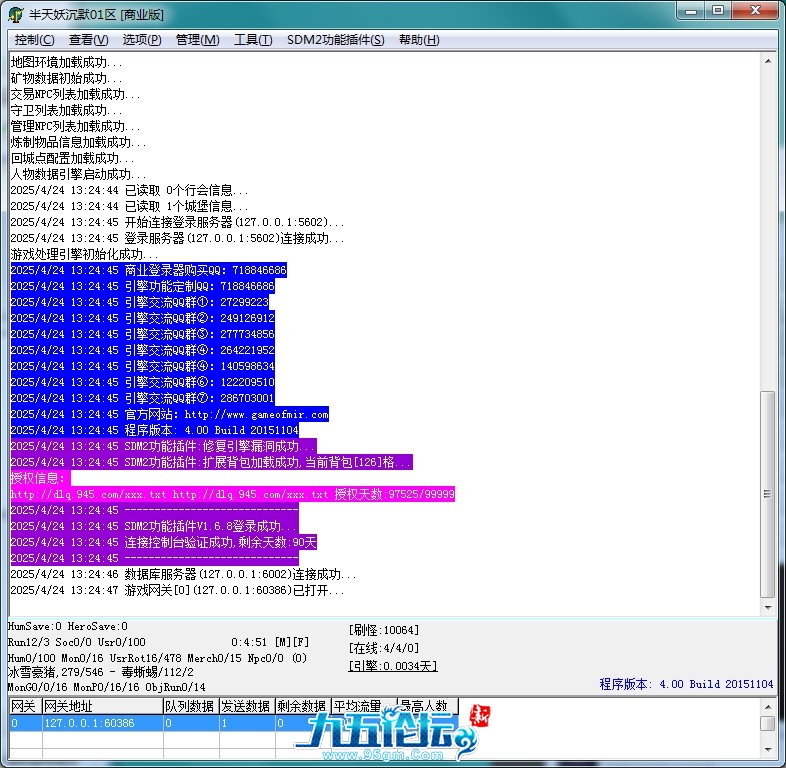Screen dimensions: 786x768
Task: Click gateway table scrollbar up arrow
Action: point(768,706)
